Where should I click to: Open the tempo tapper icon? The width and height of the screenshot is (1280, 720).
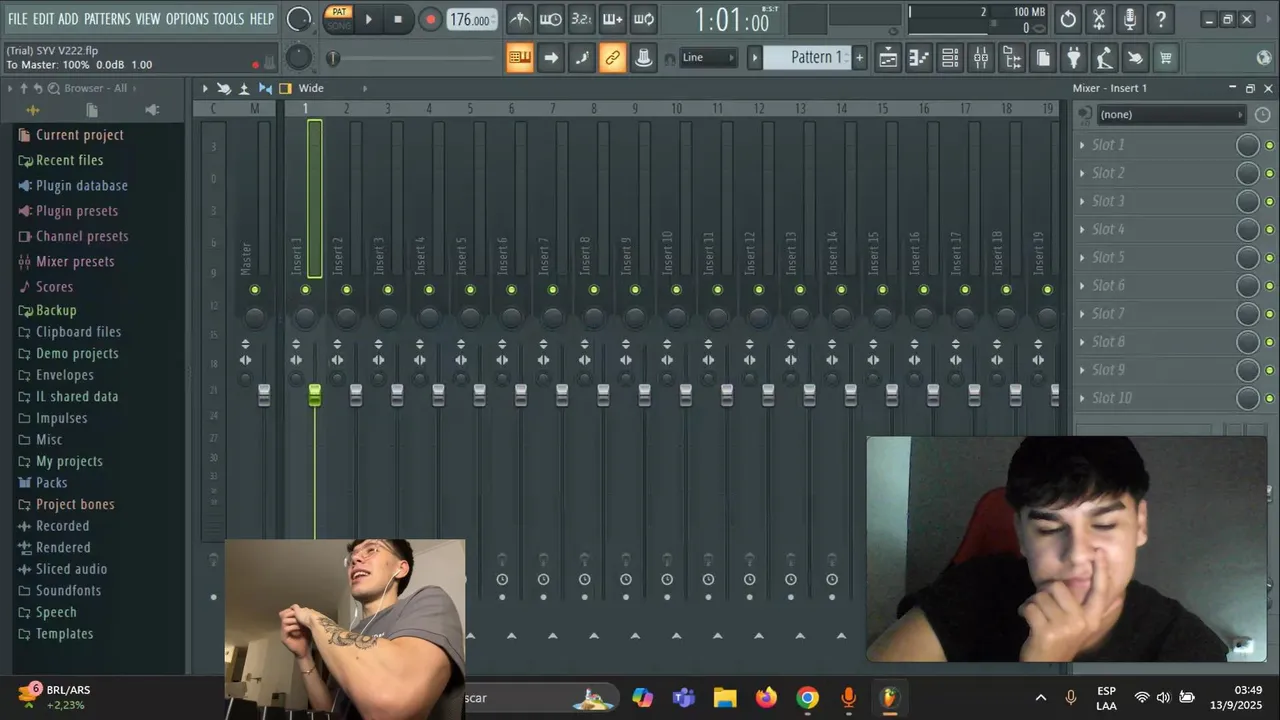click(x=1104, y=58)
